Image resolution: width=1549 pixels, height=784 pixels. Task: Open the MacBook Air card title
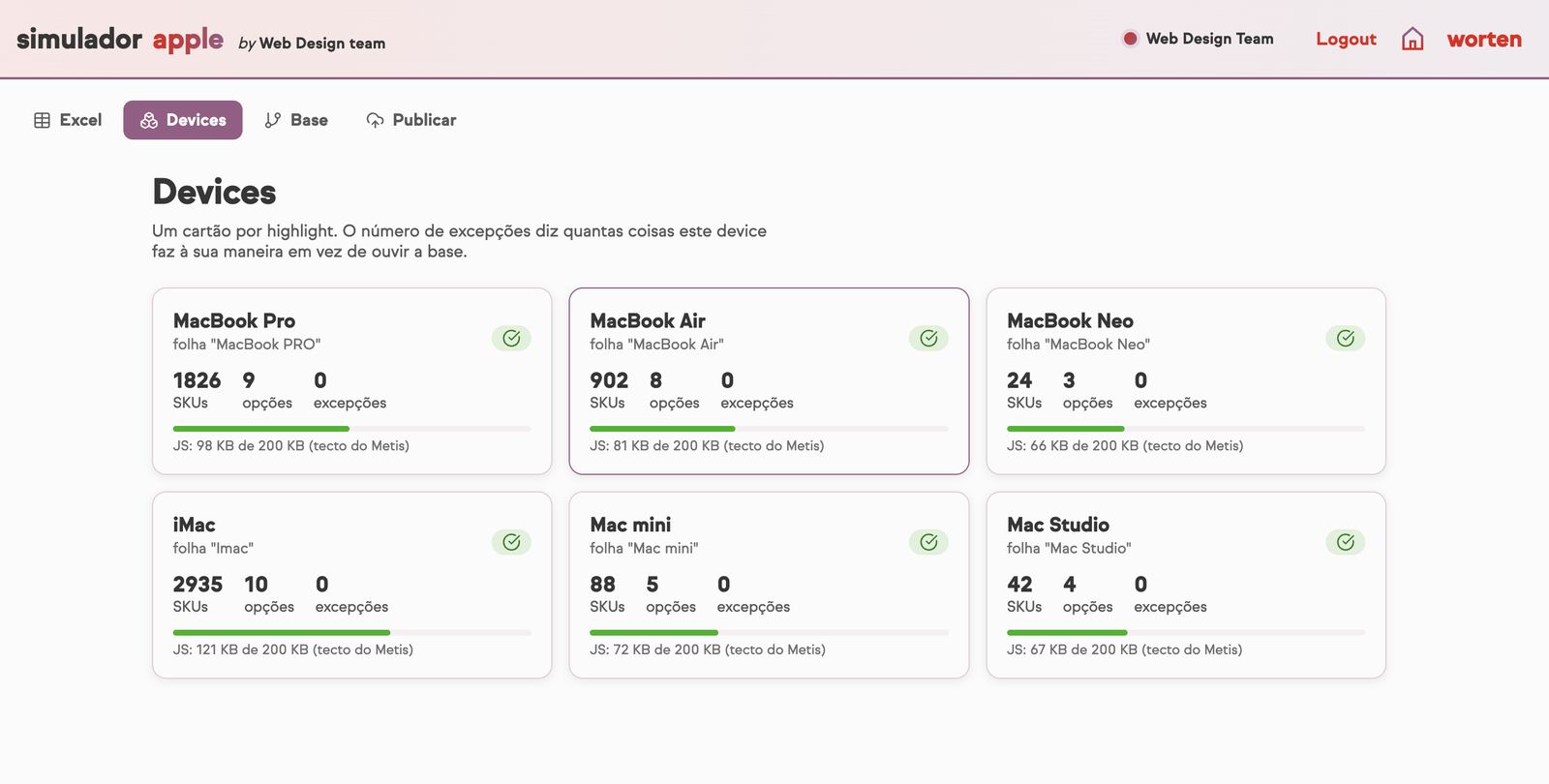(648, 320)
